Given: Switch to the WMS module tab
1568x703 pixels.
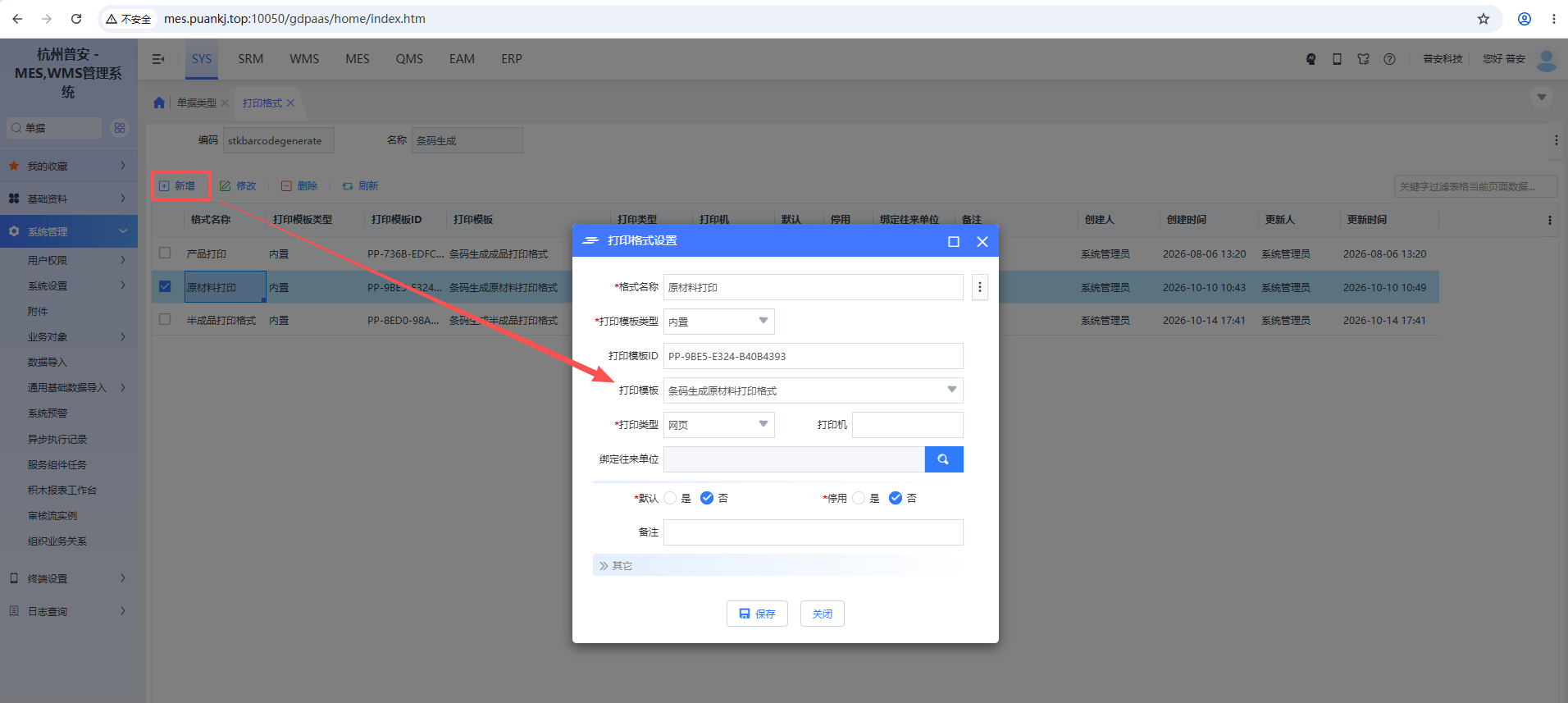Looking at the screenshot, I should pyautogui.click(x=304, y=59).
